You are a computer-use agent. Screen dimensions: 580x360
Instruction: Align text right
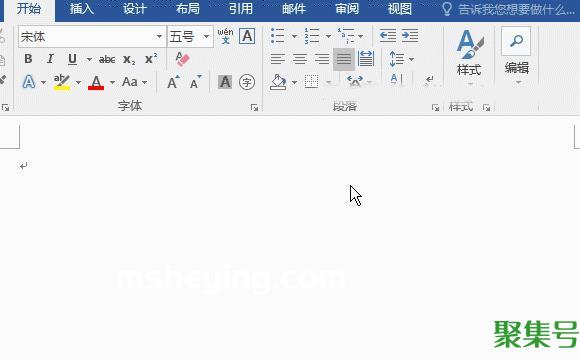click(322, 59)
